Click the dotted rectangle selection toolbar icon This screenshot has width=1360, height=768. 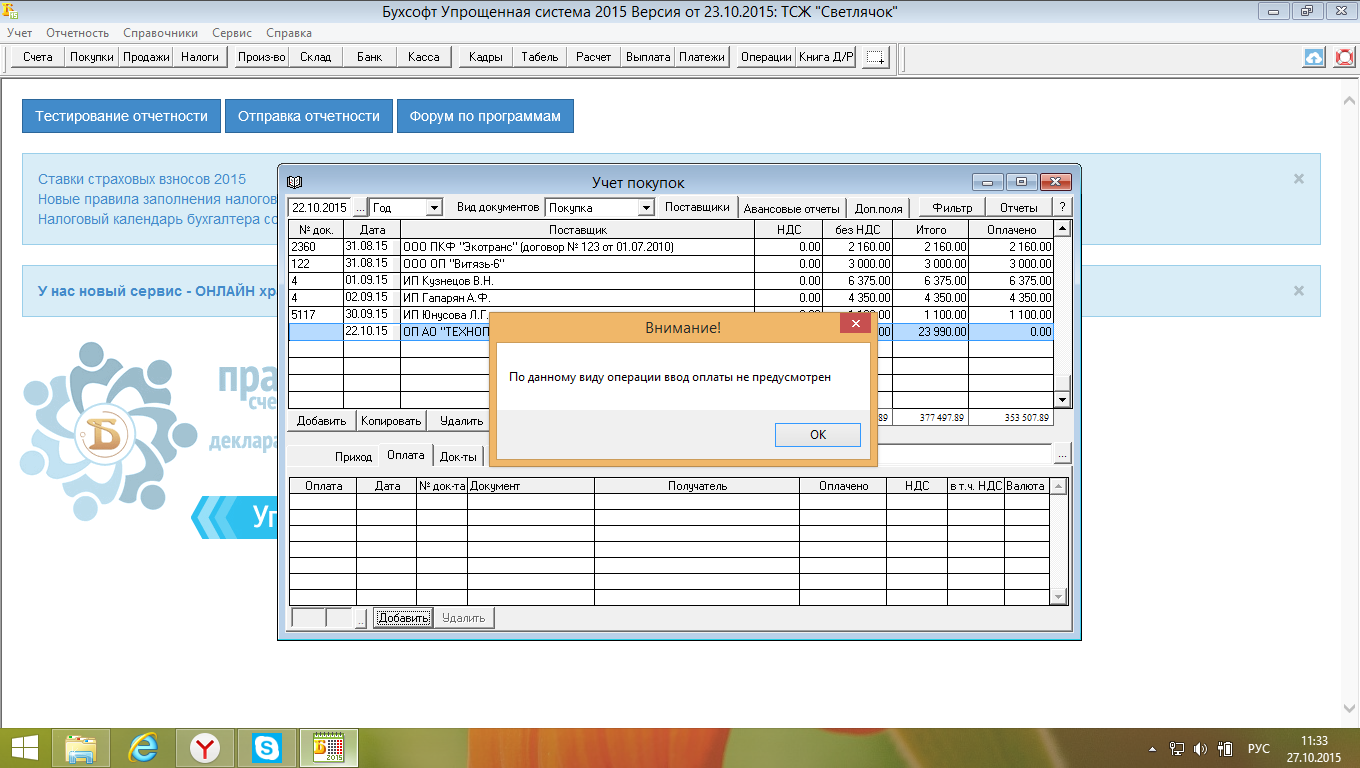point(876,57)
